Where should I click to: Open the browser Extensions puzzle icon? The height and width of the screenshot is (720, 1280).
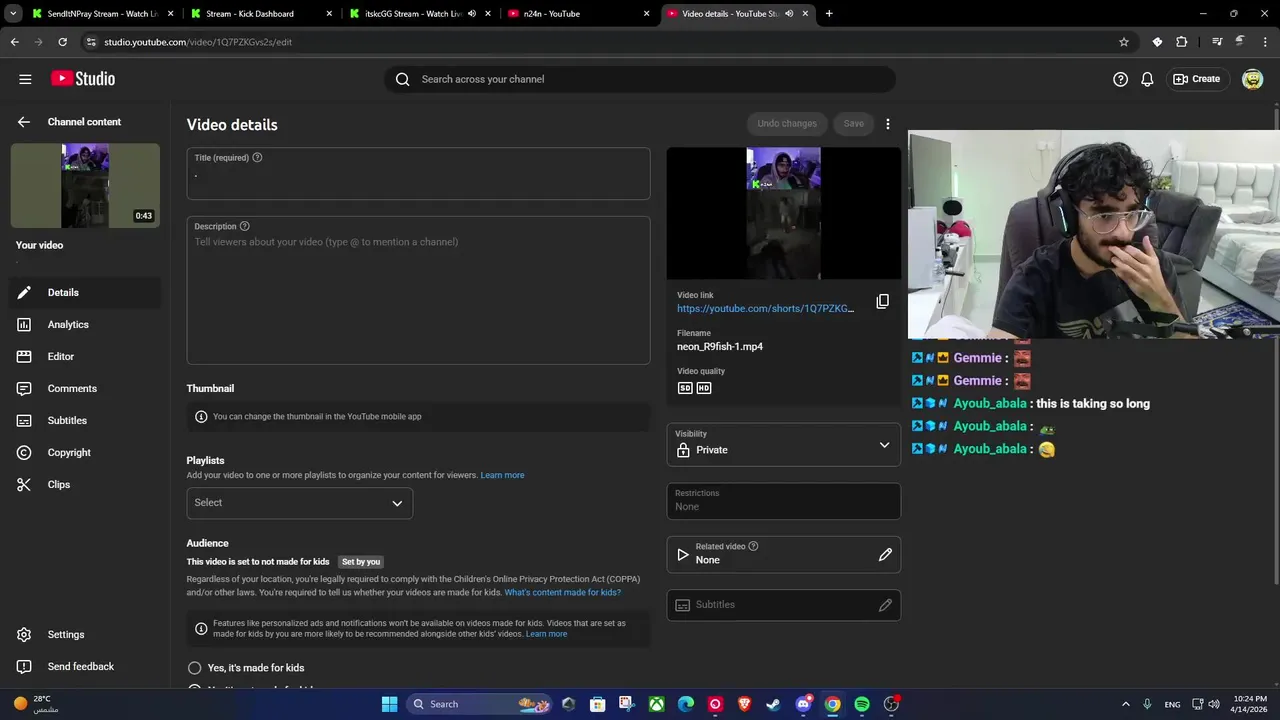coord(1182,42)
